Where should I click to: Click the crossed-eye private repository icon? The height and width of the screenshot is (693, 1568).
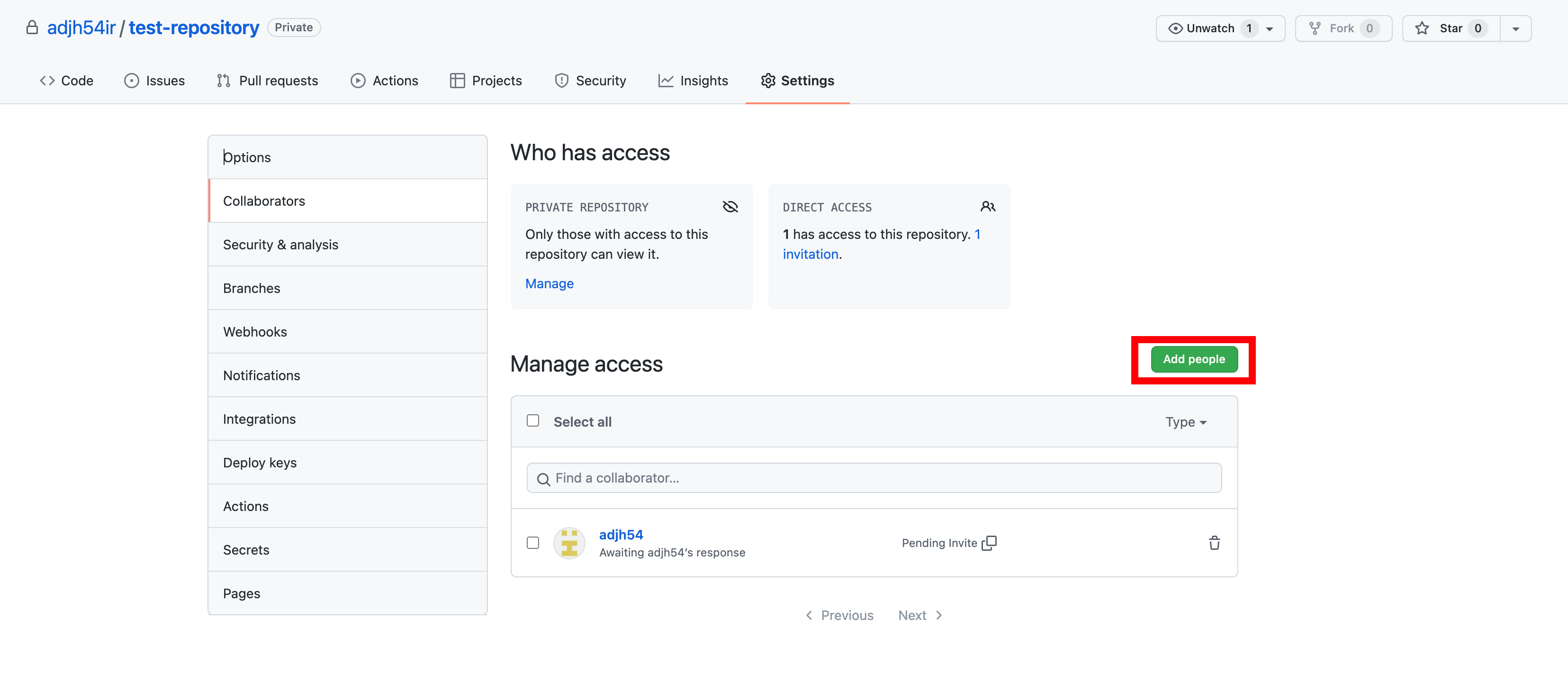pos(730,207)
